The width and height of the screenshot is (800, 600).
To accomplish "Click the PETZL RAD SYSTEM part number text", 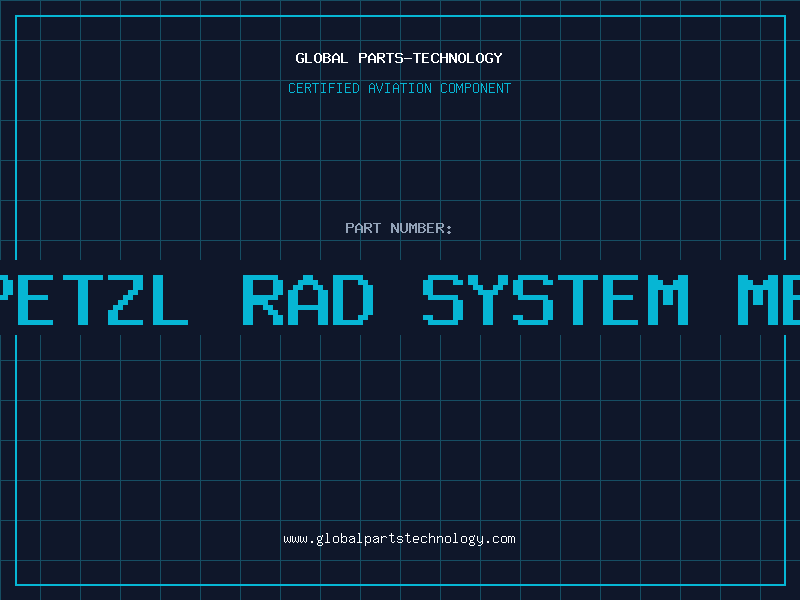I will coord(400,299).
